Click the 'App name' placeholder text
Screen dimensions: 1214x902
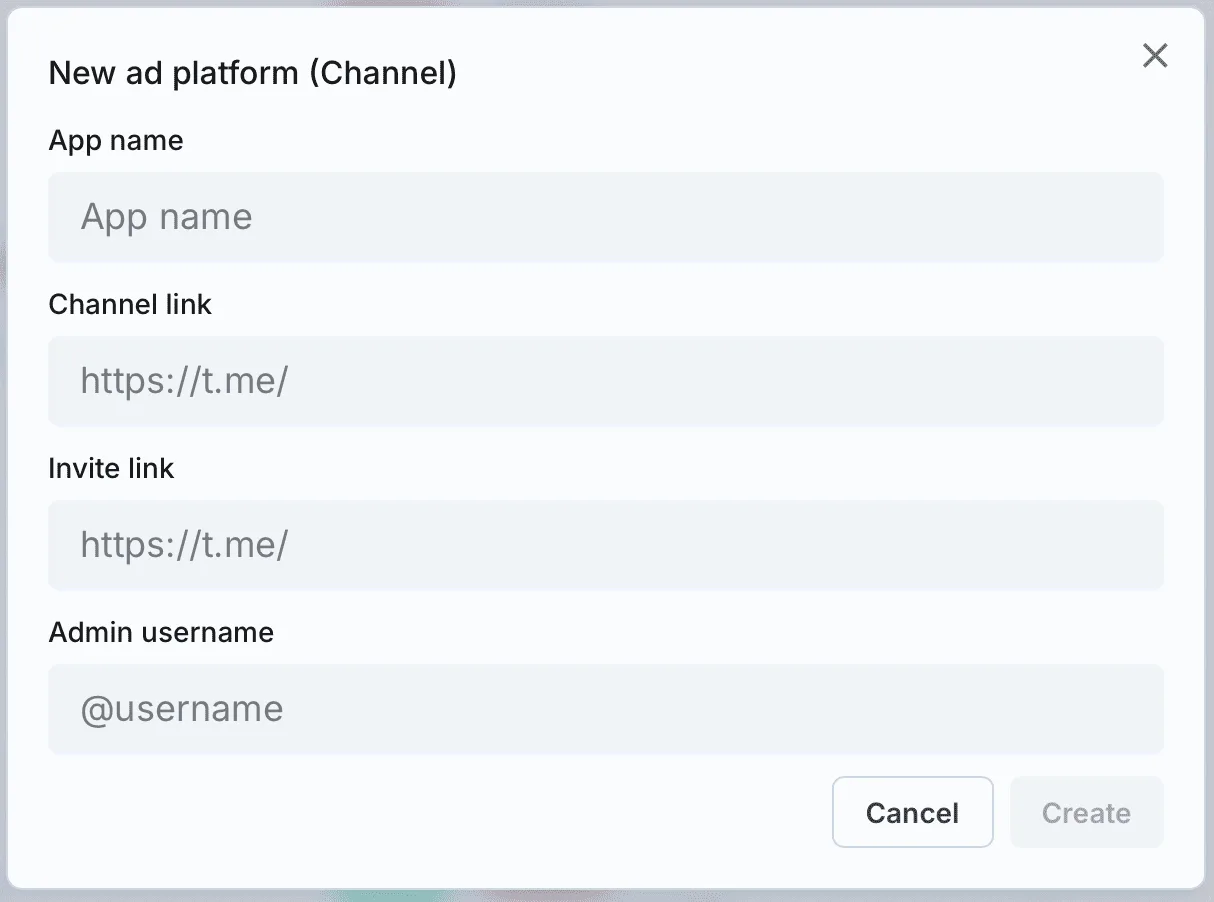point(166,217)
